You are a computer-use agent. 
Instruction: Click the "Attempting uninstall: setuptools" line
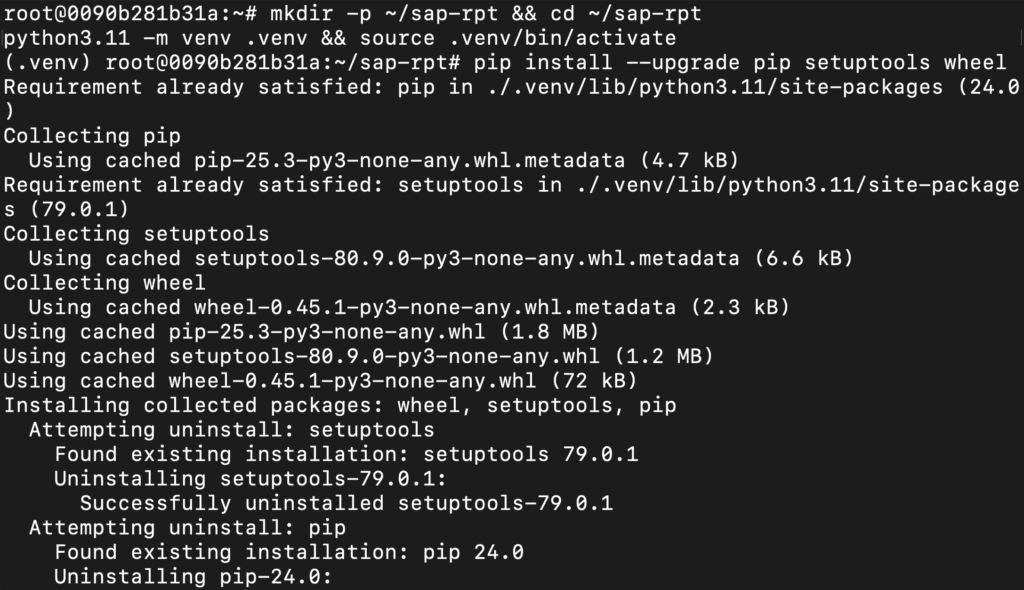[232, 430]
